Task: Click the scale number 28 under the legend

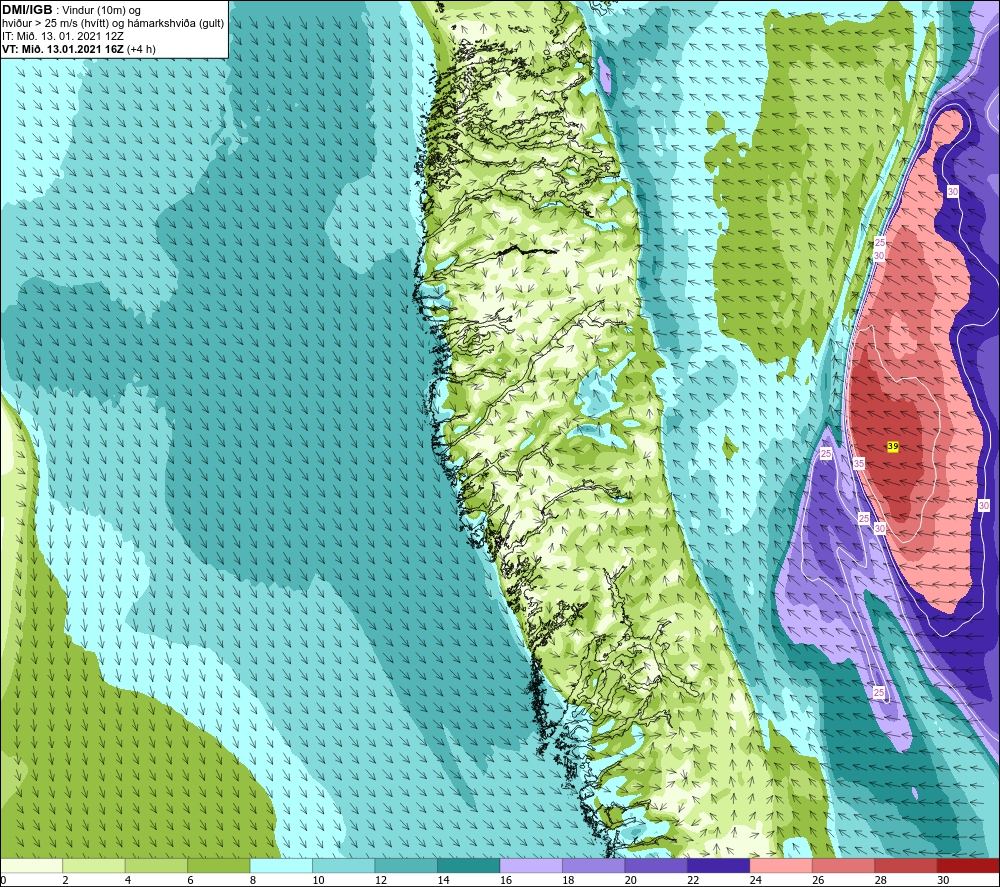Action: (x=881, y=880)
